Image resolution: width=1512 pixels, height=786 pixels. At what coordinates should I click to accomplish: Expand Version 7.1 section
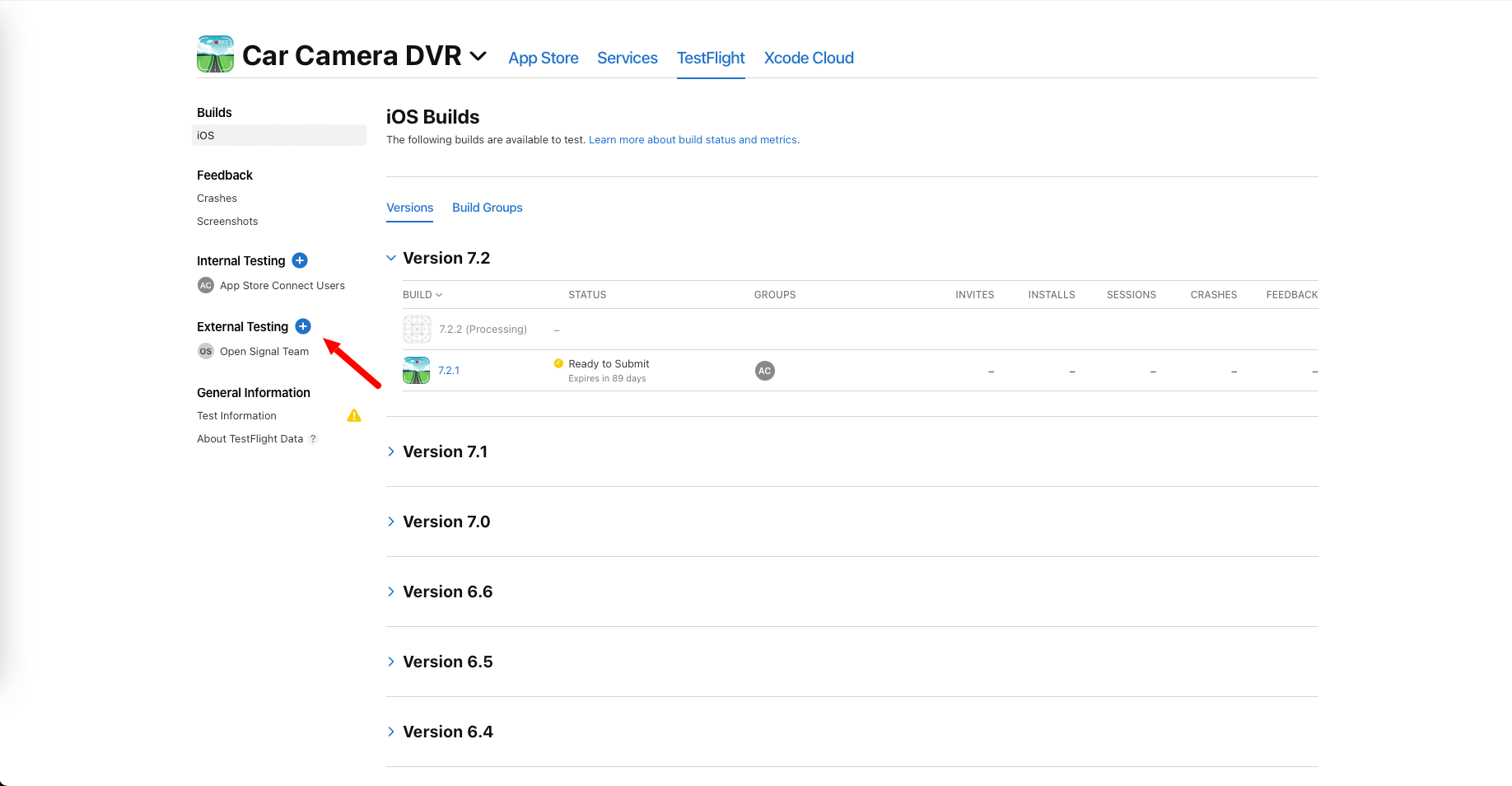[391, 451]
